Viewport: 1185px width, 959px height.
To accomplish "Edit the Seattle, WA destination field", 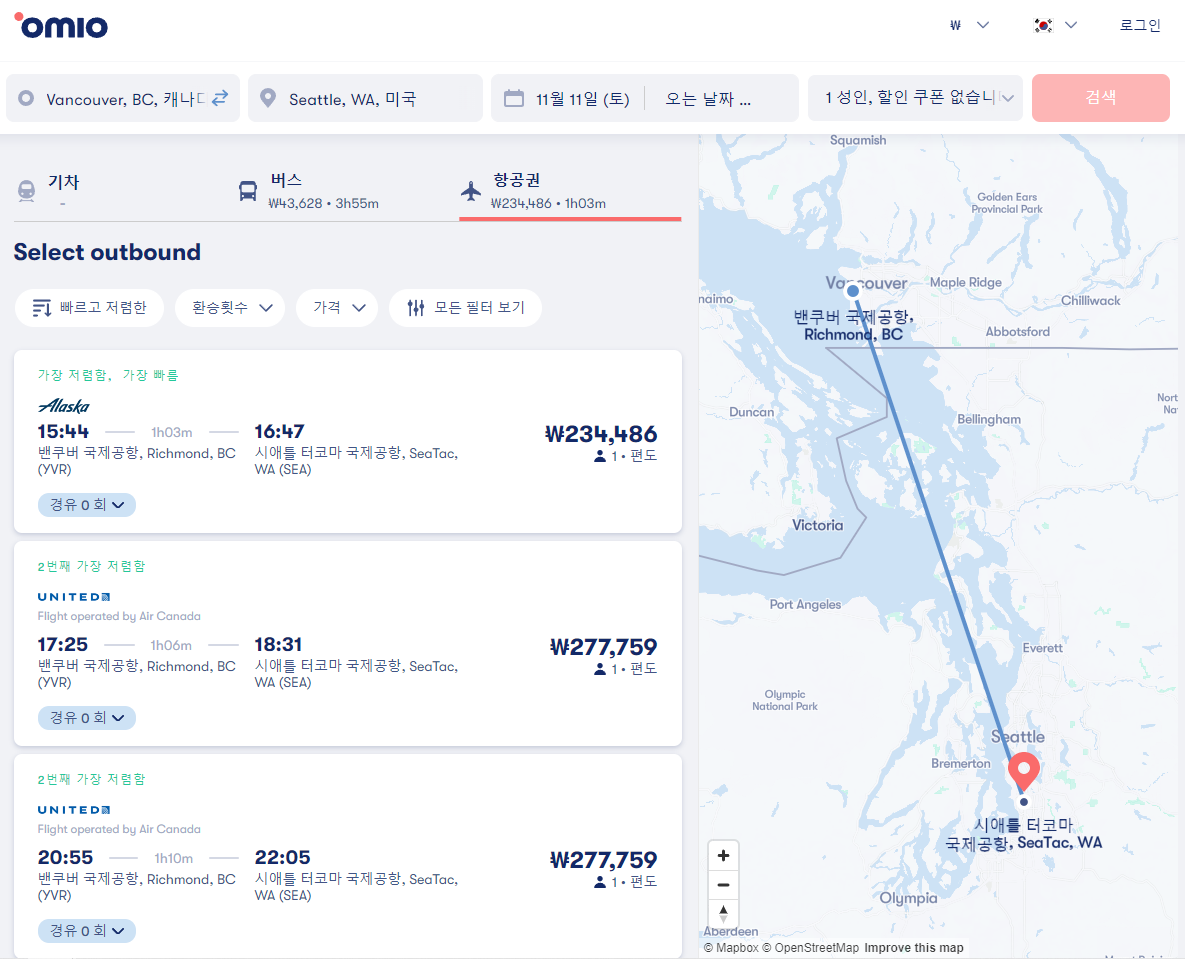I will coord(366,97).
